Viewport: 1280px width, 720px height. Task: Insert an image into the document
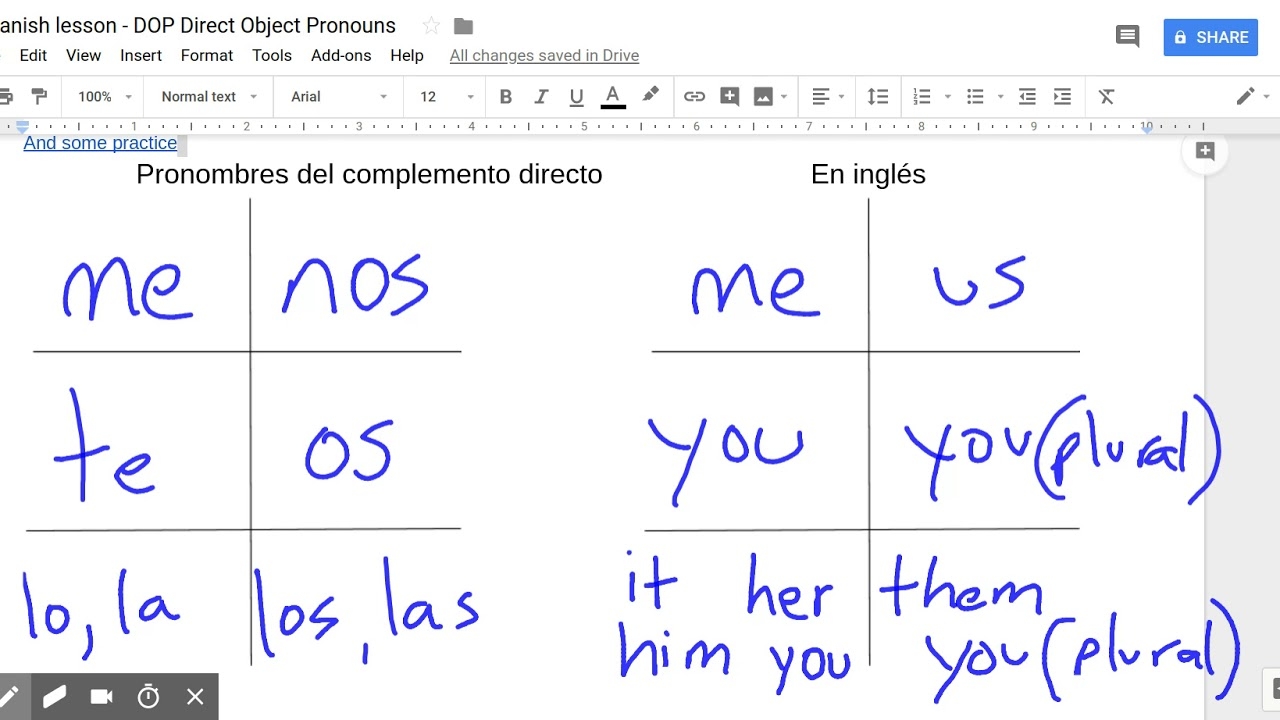tap(763, 96)
